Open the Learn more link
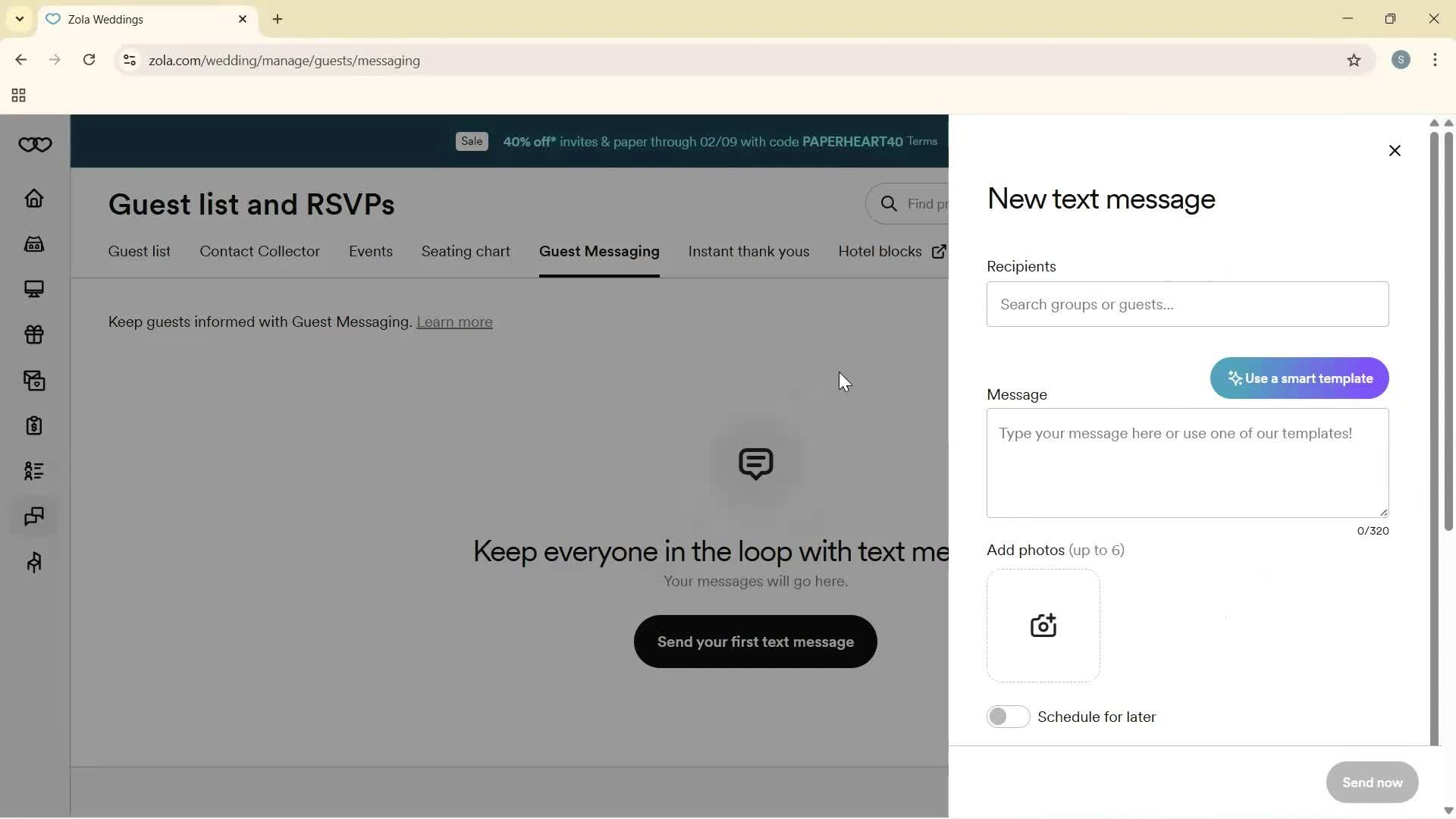This screenshot has height=819, width=1456. (454, 322)
